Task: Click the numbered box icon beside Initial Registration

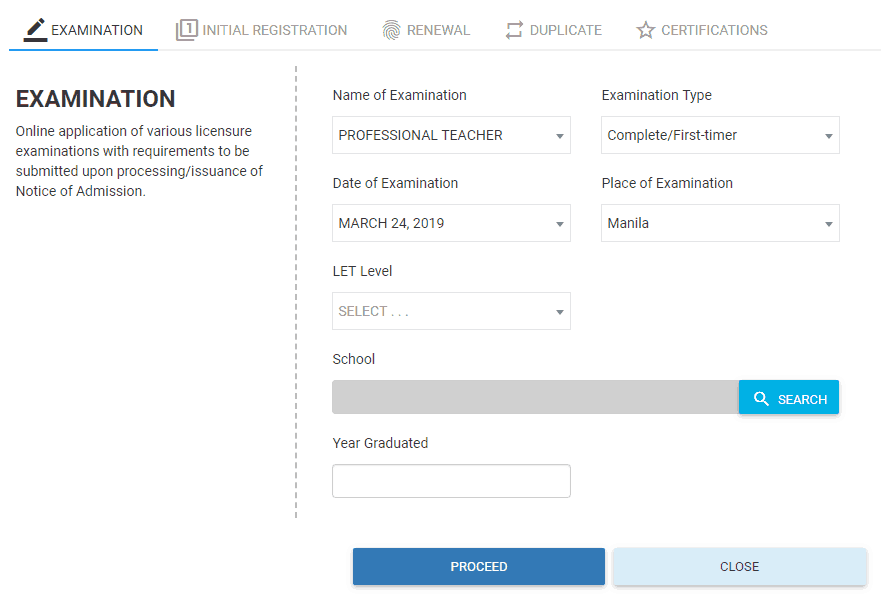Action: click(187, 29)
